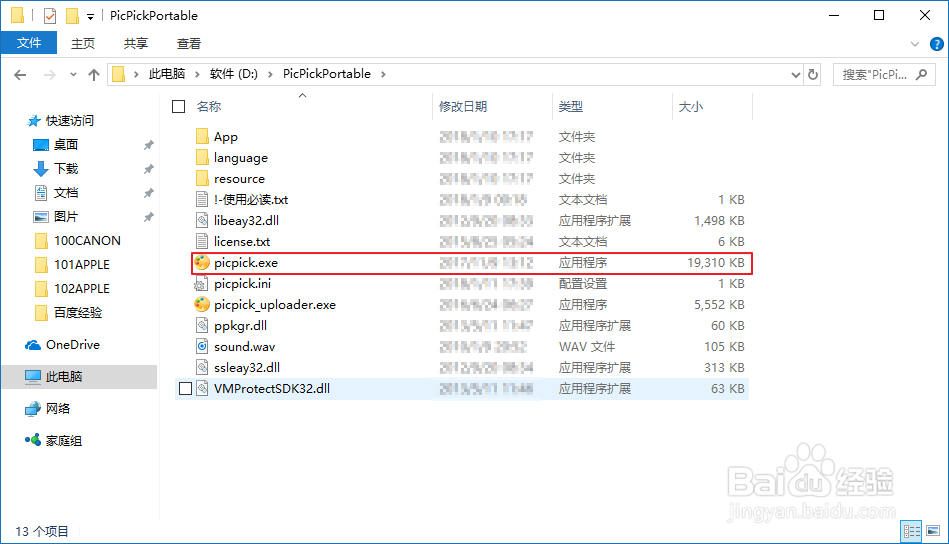Expand the ribbon with the chevron
Screen dimensions: 949x544
(915, 44)
